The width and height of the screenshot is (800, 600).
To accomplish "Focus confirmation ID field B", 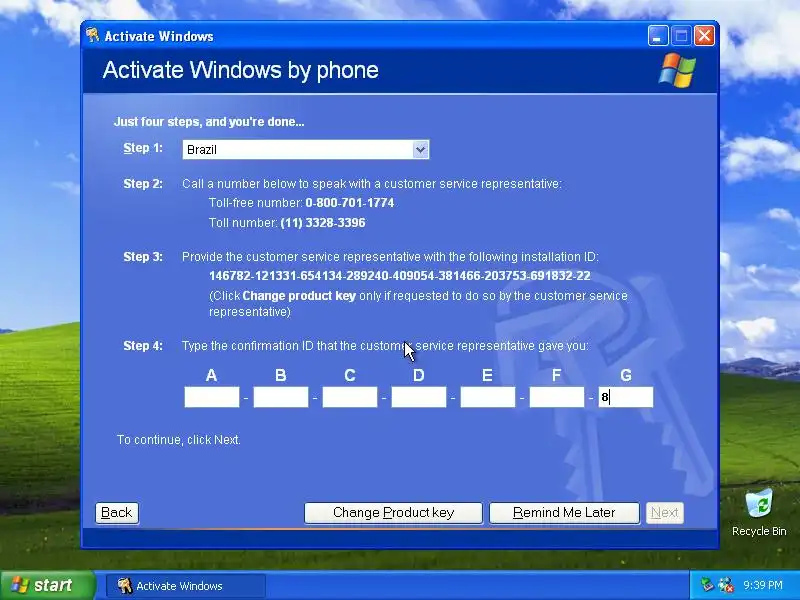I will click(x=281, y=397).
